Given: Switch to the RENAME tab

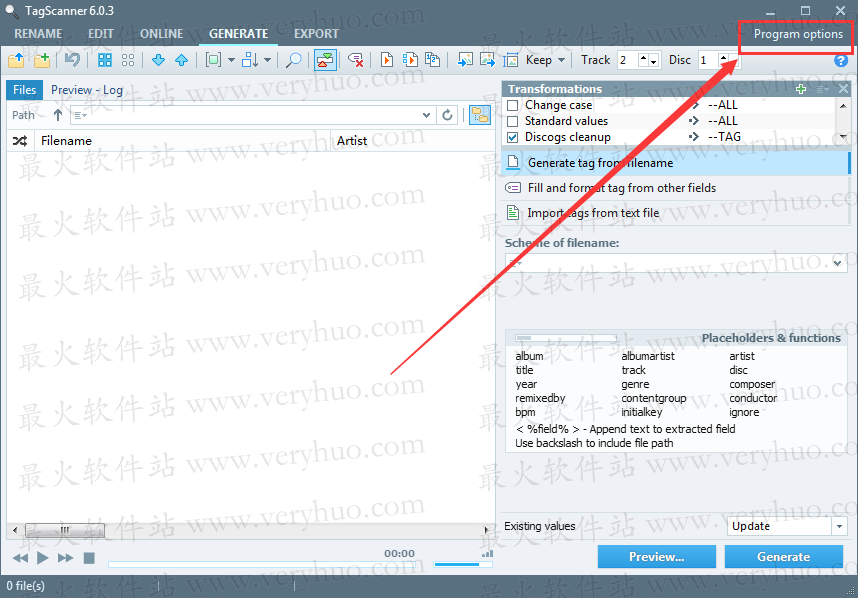Looking at the screenshot, I should [x=38, y=33].
